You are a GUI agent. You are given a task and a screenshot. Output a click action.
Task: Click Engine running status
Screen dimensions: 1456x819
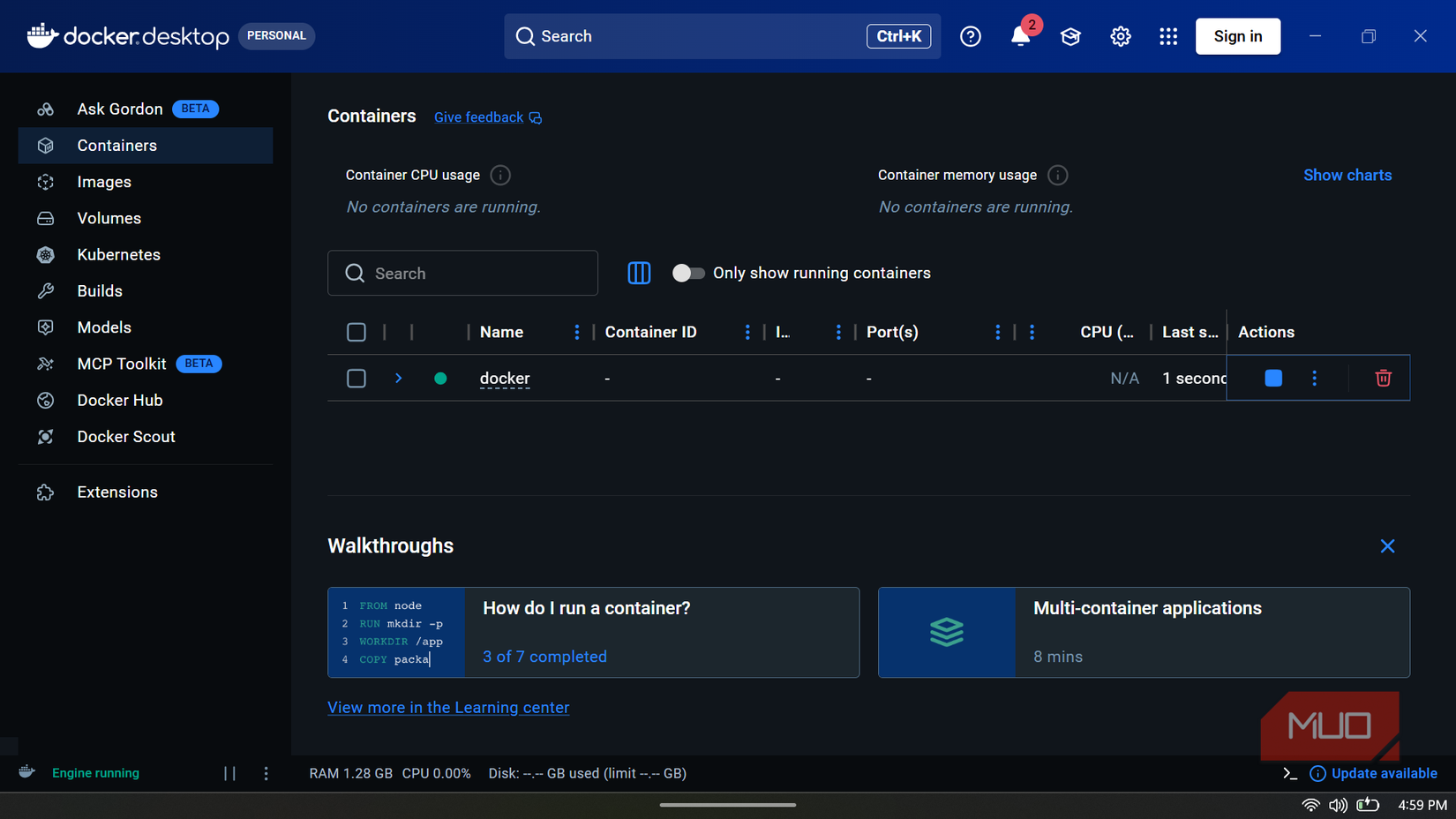(x=95, y=773)
